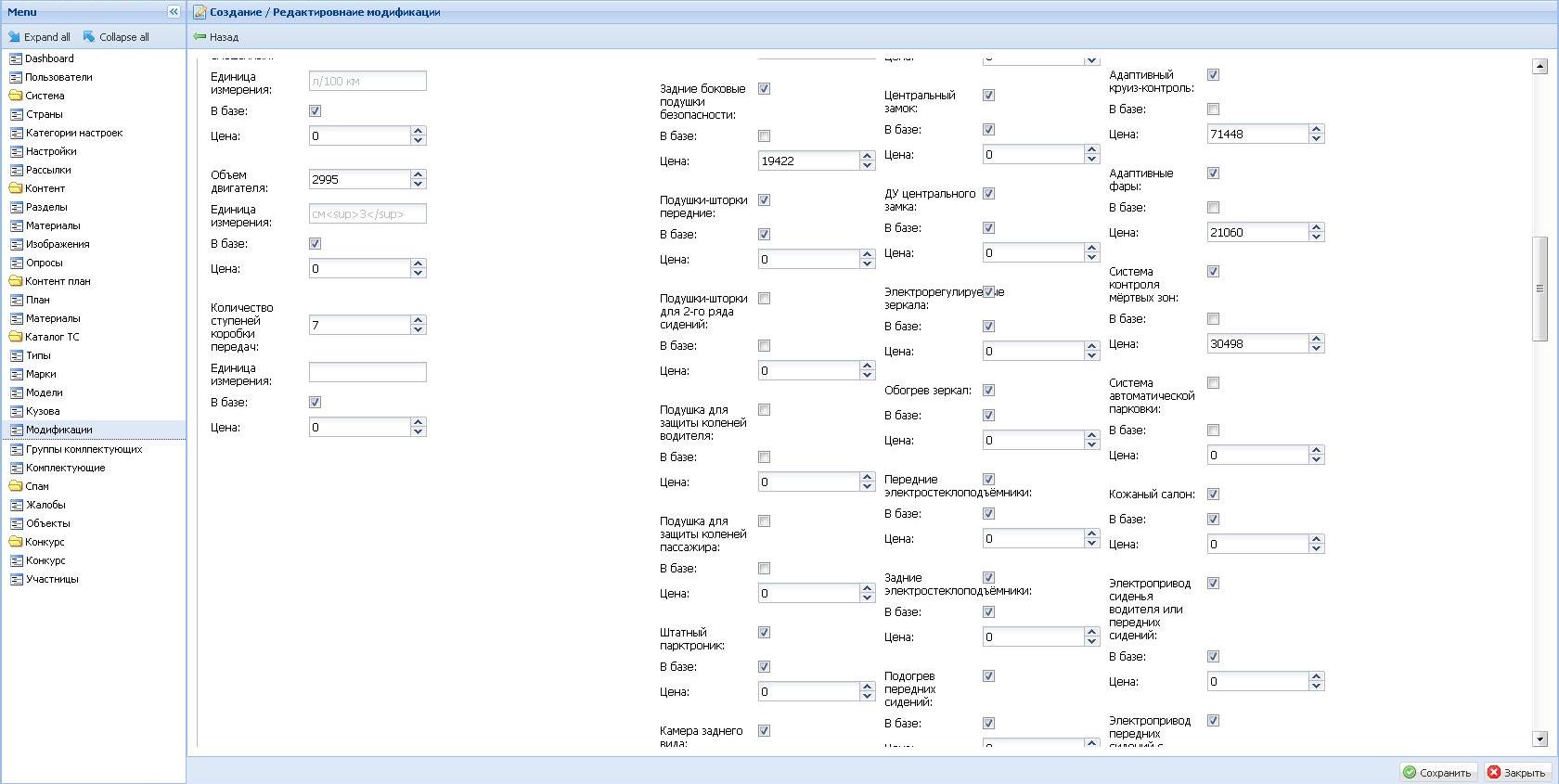Click the price field showing 19422
Screen dimensions: 1559x784
click(809, 161)
